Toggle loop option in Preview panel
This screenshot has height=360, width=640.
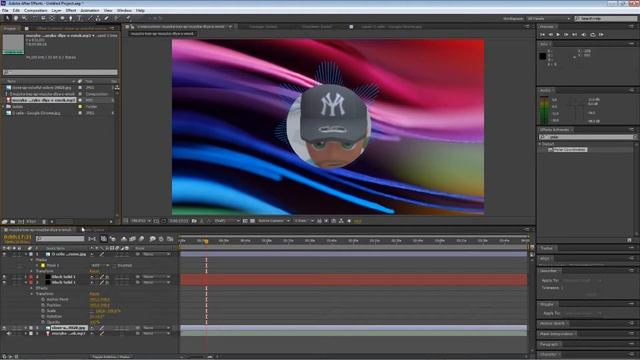[593, 35]
